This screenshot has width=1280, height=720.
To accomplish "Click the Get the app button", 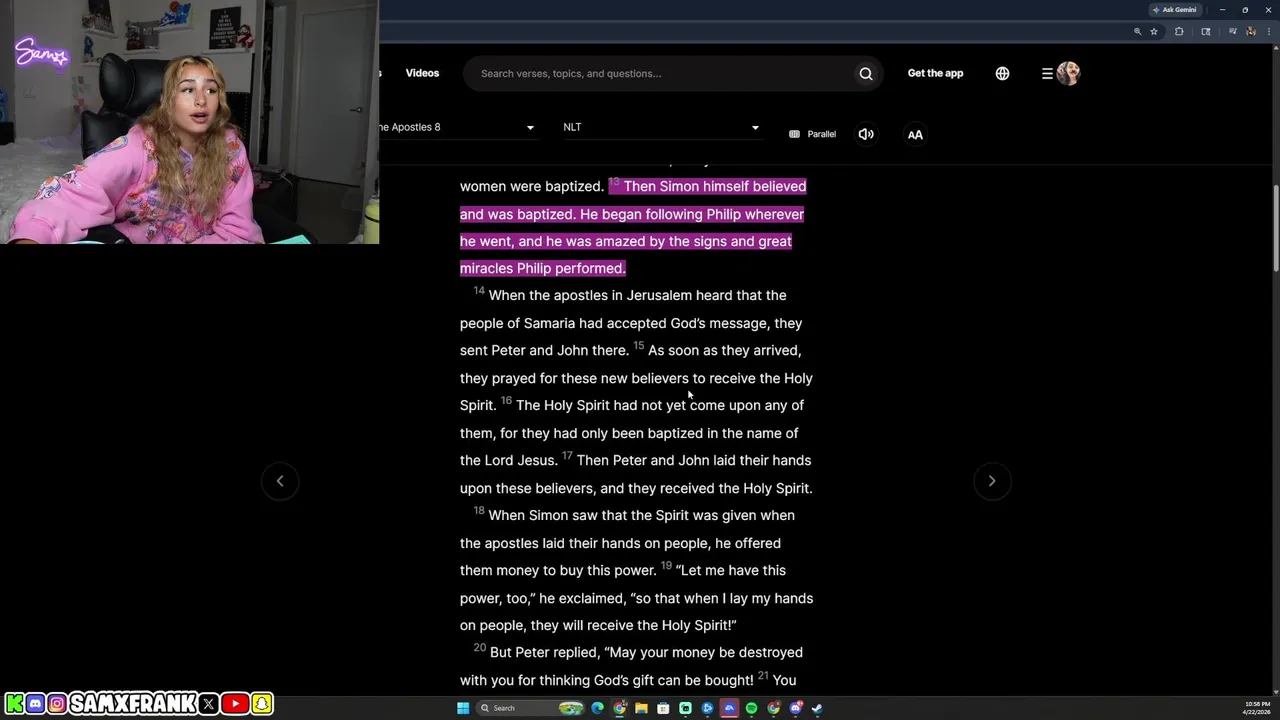I will click(935, 73).
